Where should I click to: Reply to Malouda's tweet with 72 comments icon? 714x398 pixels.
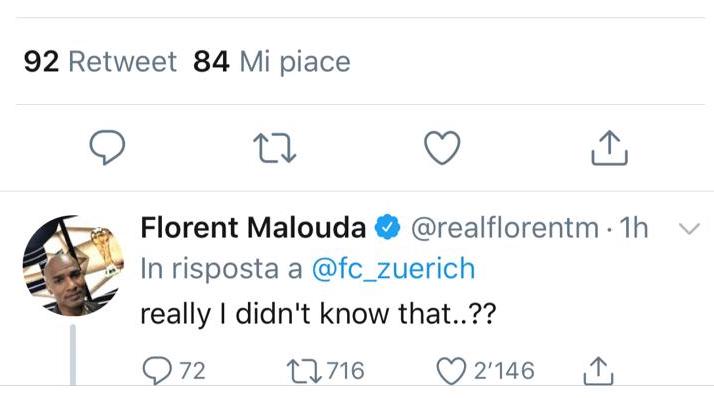tap(158, 370)
